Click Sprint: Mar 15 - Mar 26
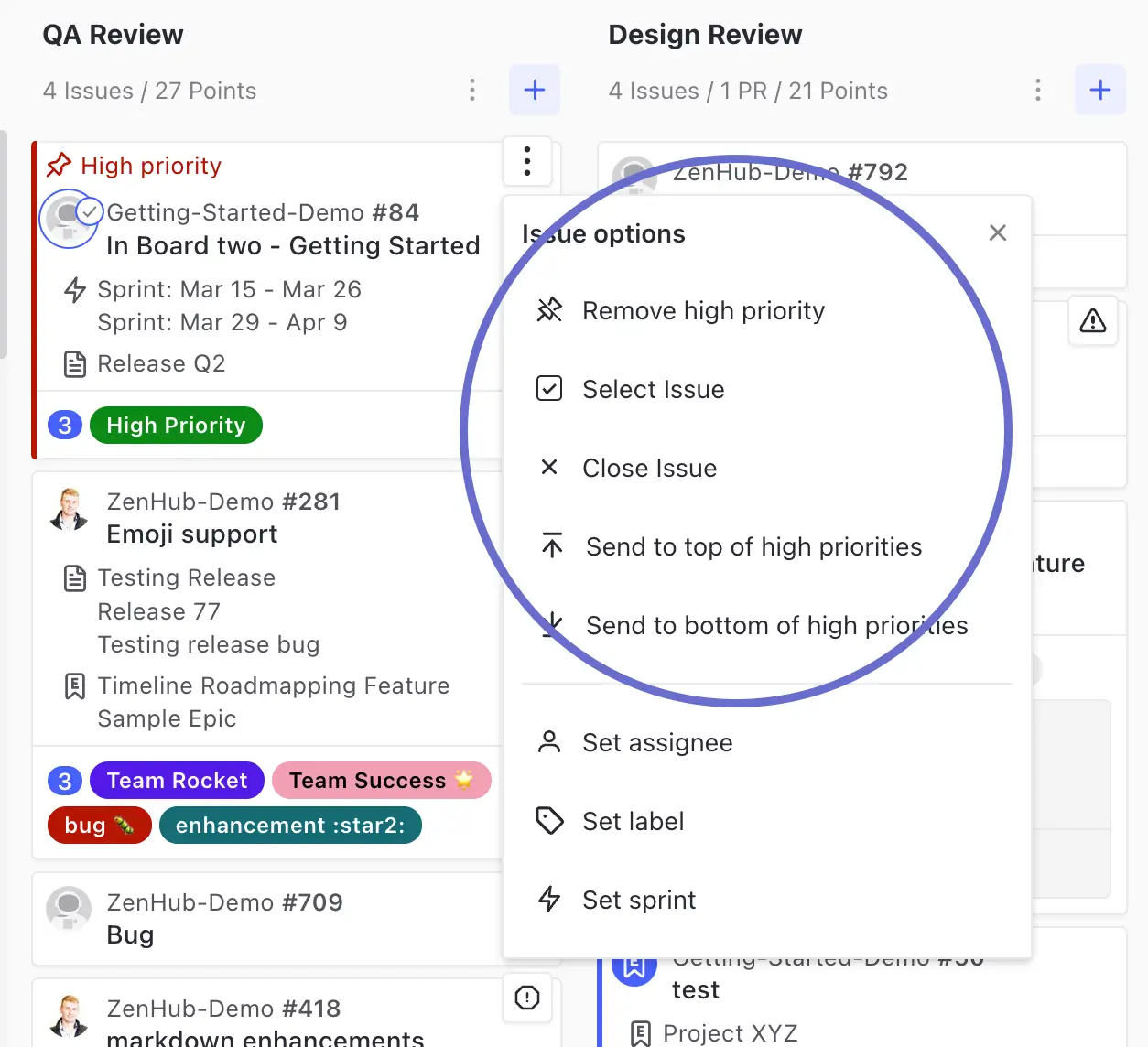 click(x=230, y=289)
